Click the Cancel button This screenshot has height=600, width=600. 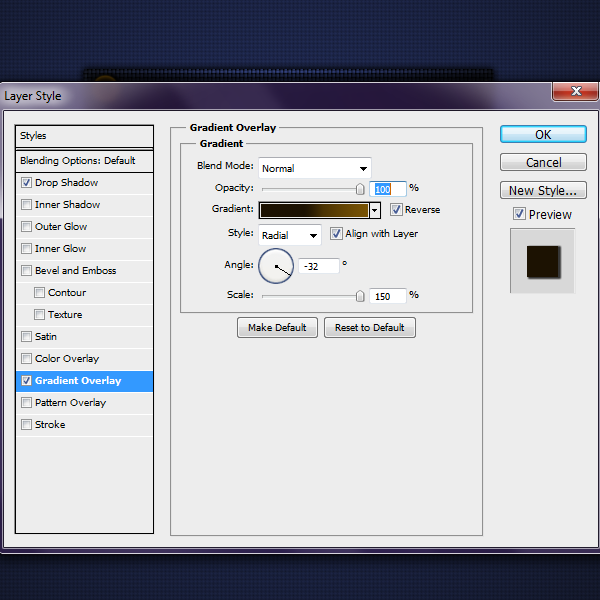[x=543, y=162]
